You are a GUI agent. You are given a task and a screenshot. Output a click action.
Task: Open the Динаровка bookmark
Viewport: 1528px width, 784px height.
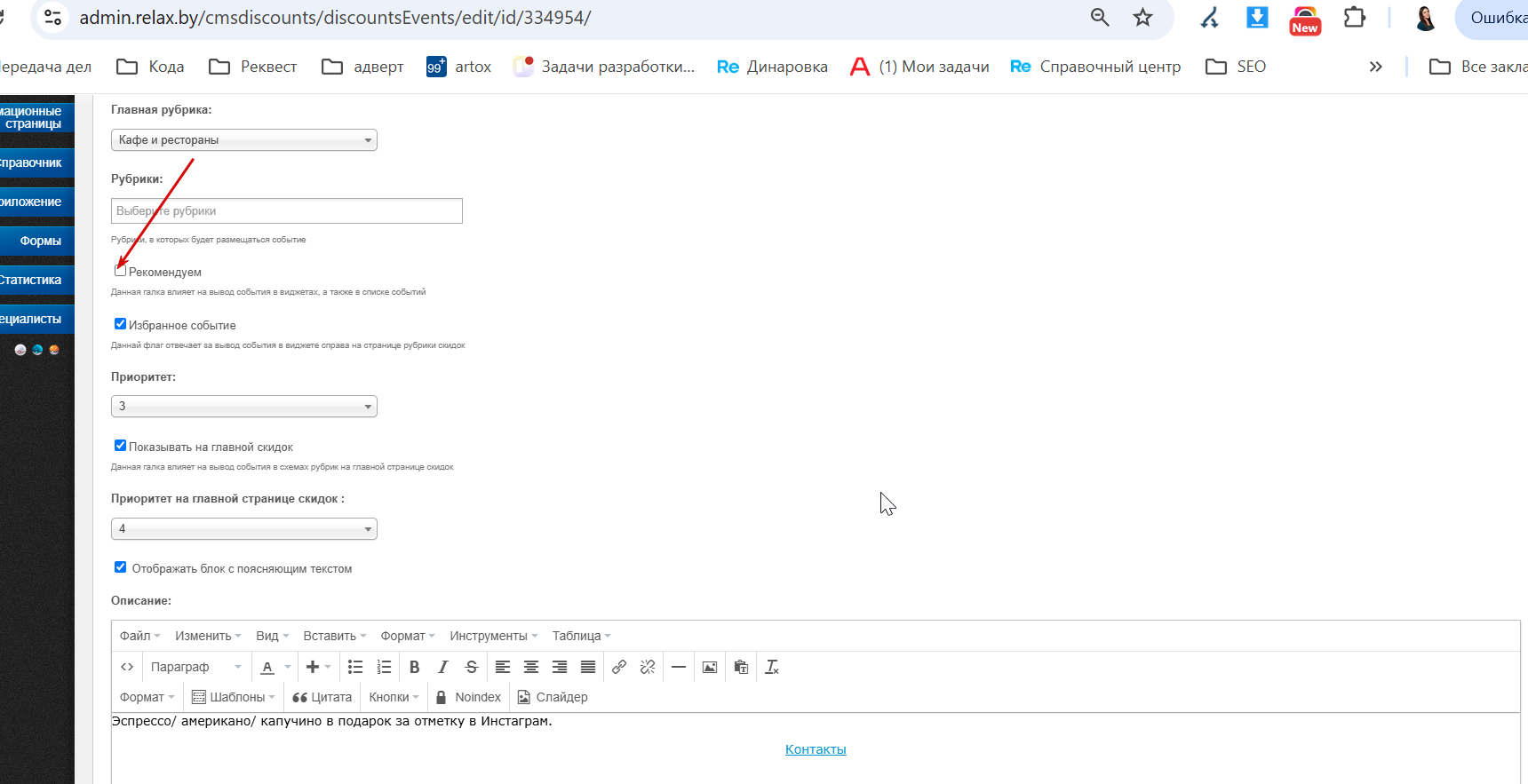(772, 67)
